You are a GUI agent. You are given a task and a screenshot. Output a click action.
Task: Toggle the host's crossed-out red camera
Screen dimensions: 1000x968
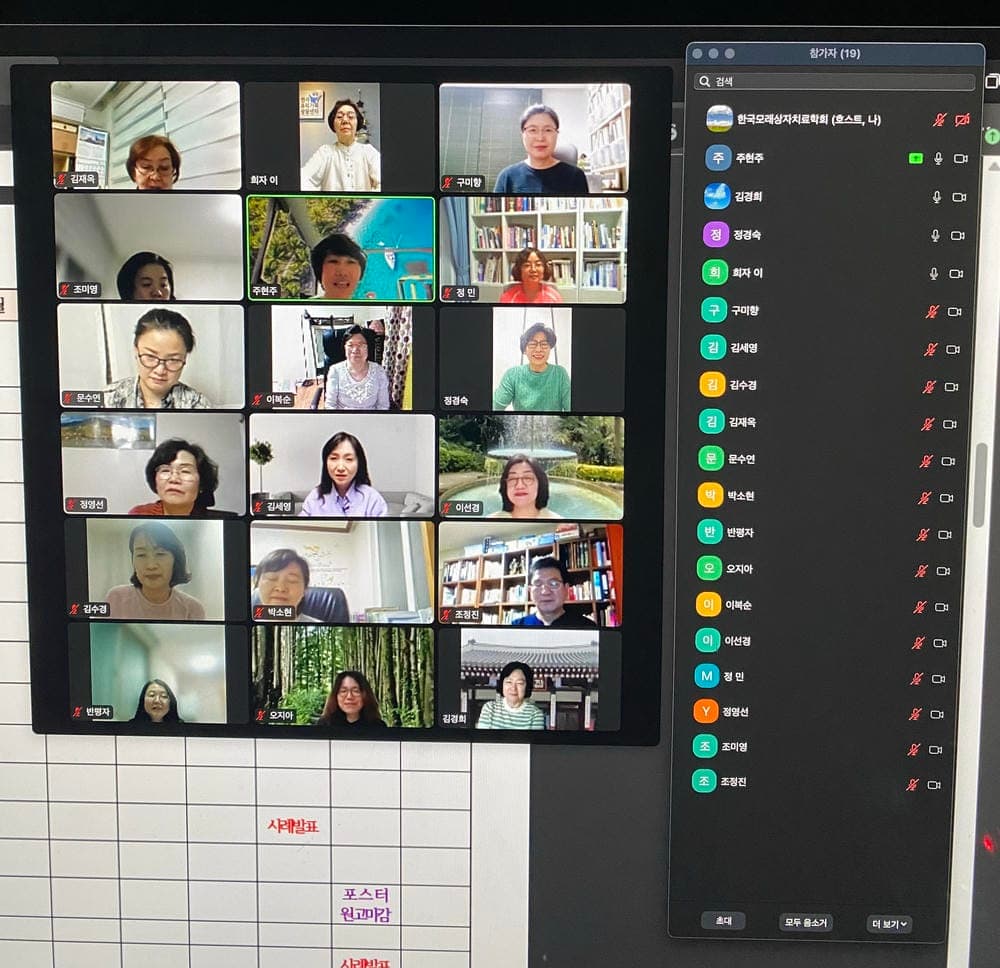[x=962, y=120]
